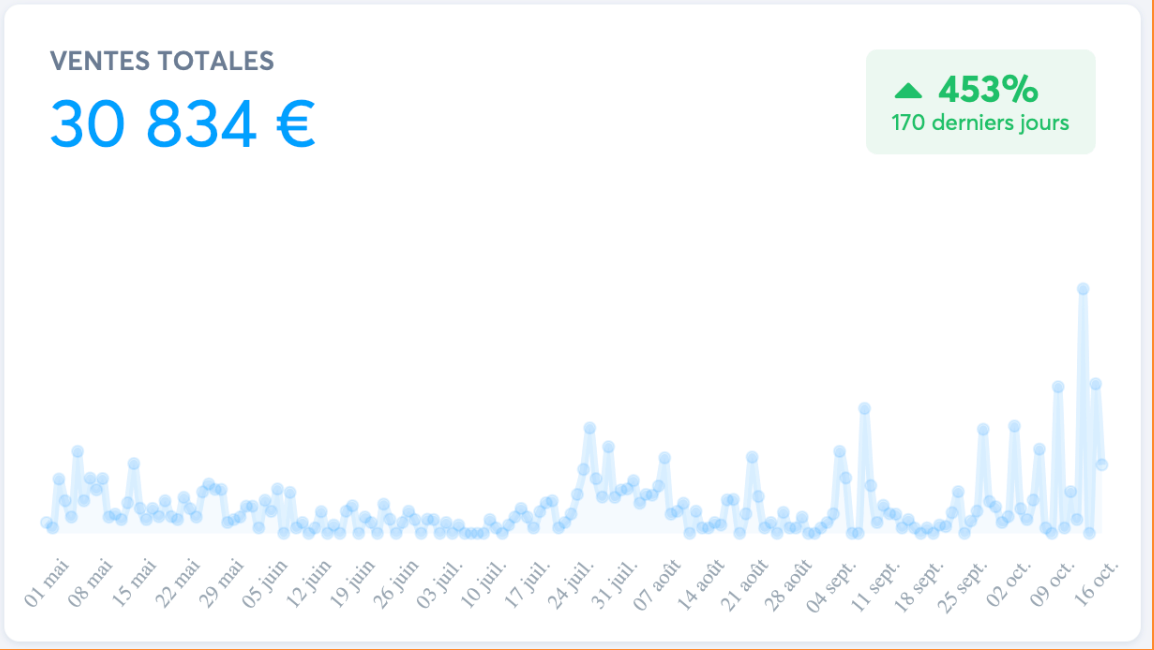Select the "21 août" date label

[x=746, y=583]
